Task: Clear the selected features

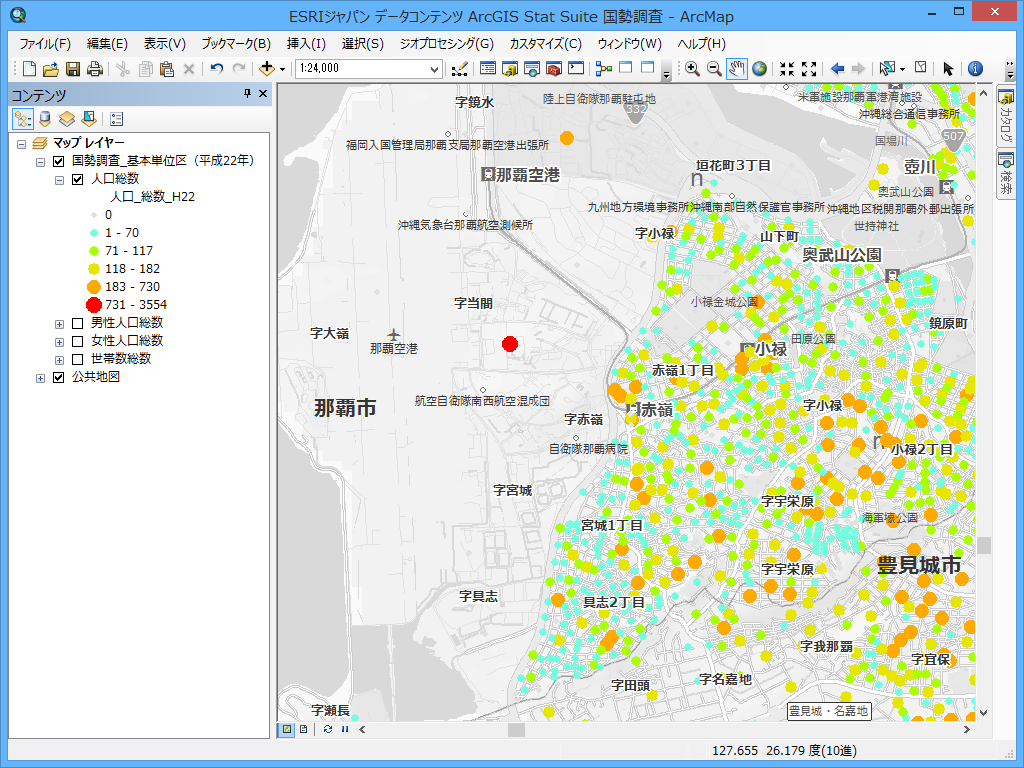Action: pyautogui.click(x=921, y=67)
